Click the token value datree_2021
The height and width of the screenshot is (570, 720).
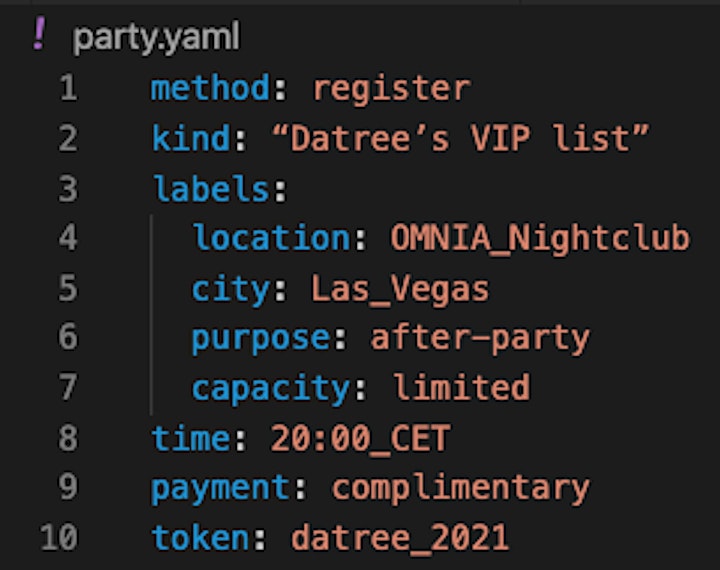400,538
